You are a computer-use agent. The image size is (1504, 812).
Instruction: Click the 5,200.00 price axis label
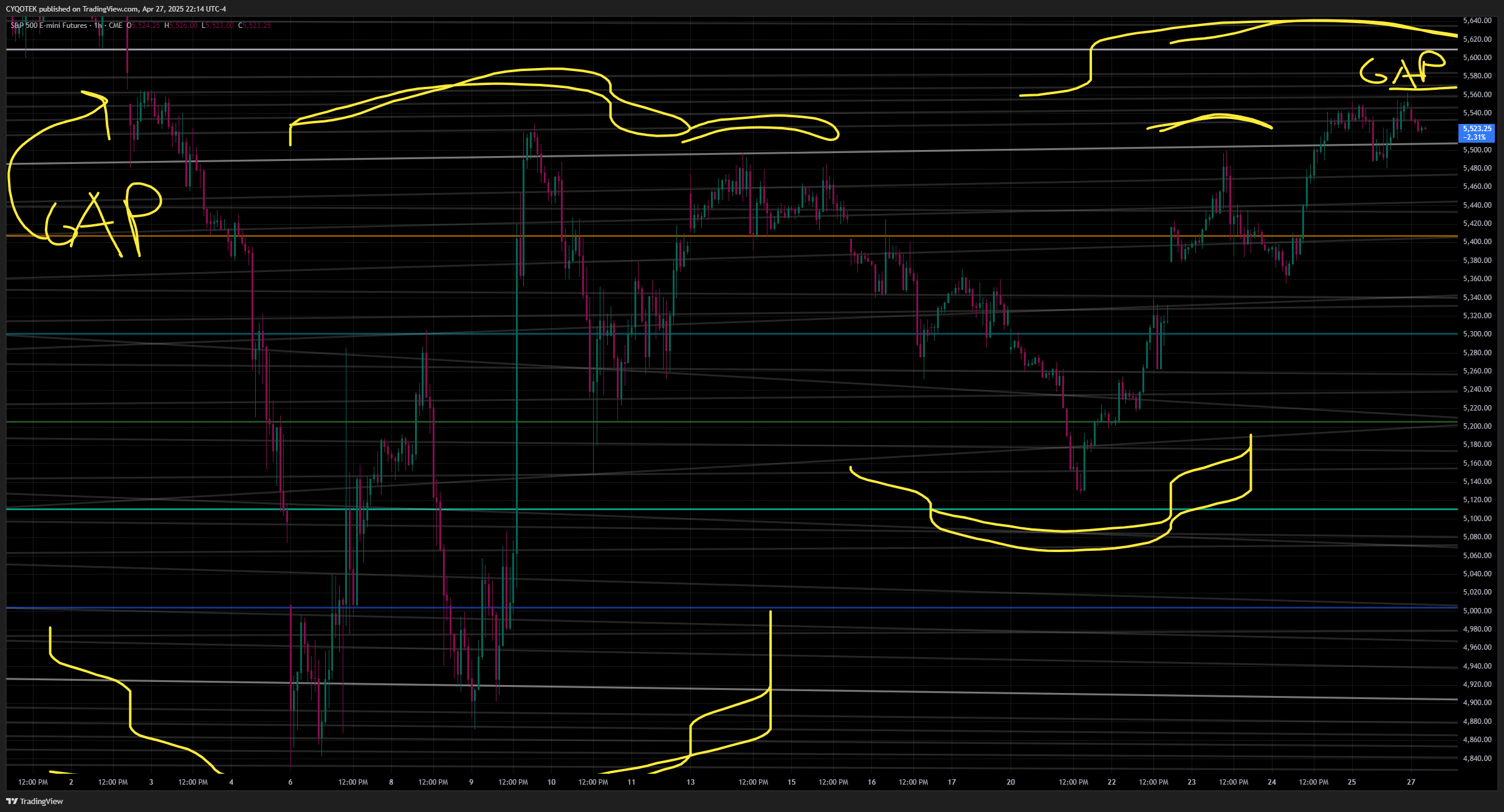(1477, 426)
